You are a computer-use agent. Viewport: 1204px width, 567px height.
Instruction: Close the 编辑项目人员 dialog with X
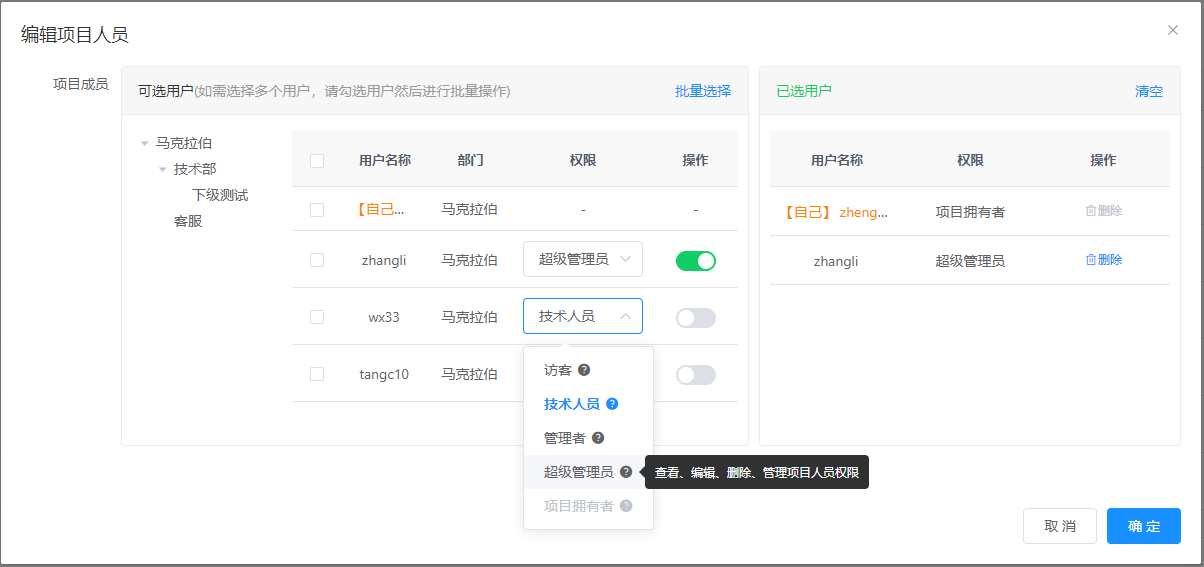click(1173, 30)
